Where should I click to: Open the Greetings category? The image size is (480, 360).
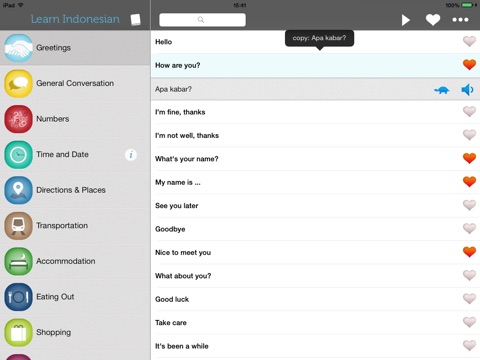[75, 48]
